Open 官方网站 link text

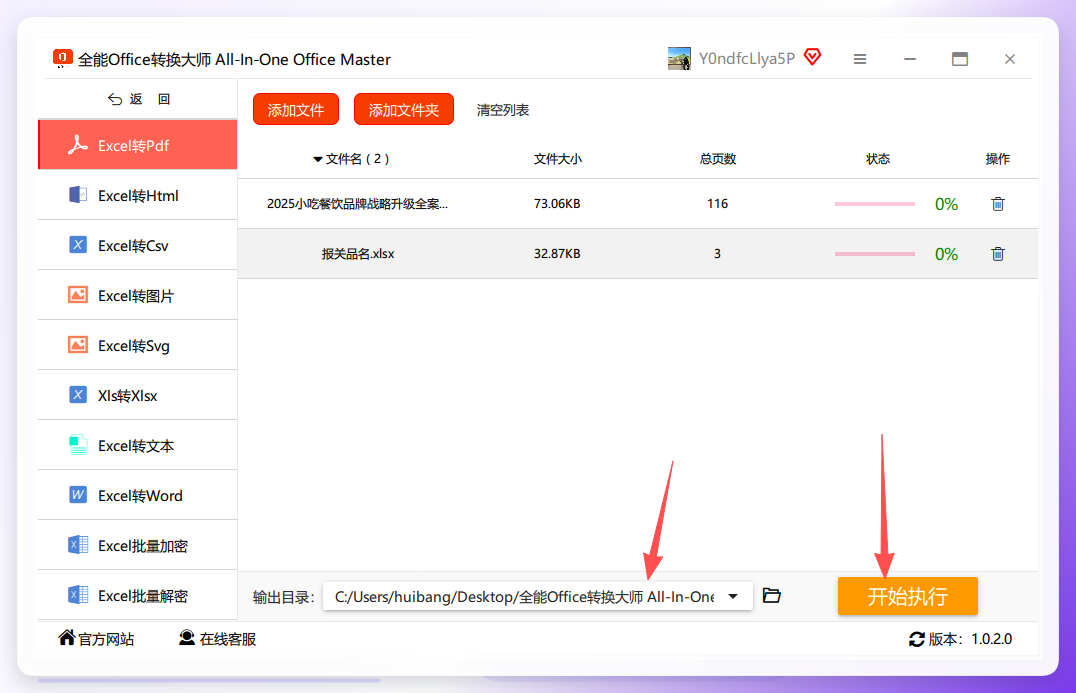click(x=106, y=639)
